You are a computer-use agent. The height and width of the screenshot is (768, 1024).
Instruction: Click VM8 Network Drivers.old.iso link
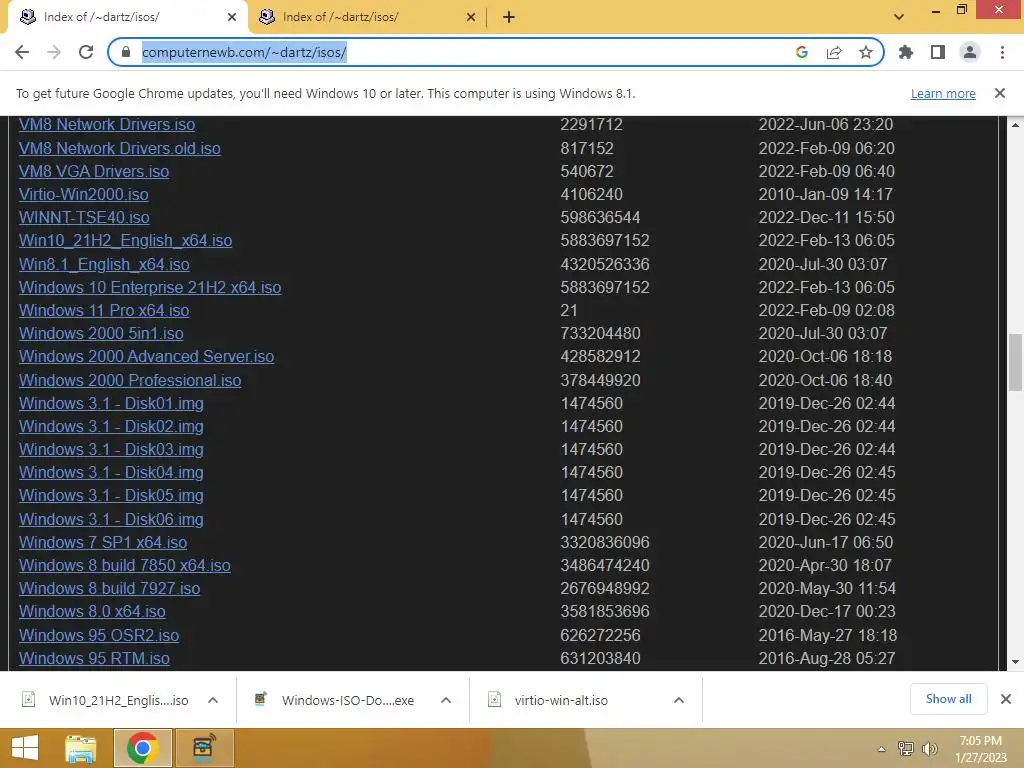tap(120, 148)
